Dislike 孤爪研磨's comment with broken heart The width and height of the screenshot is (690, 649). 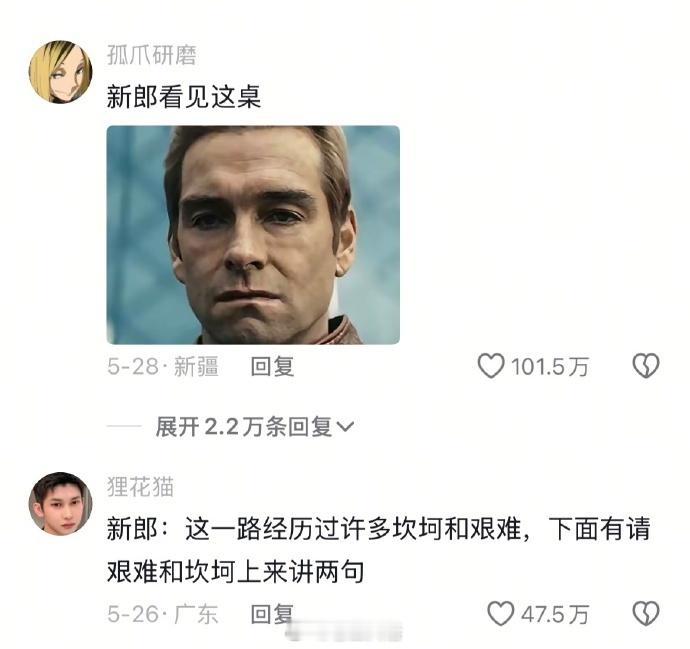646,366
